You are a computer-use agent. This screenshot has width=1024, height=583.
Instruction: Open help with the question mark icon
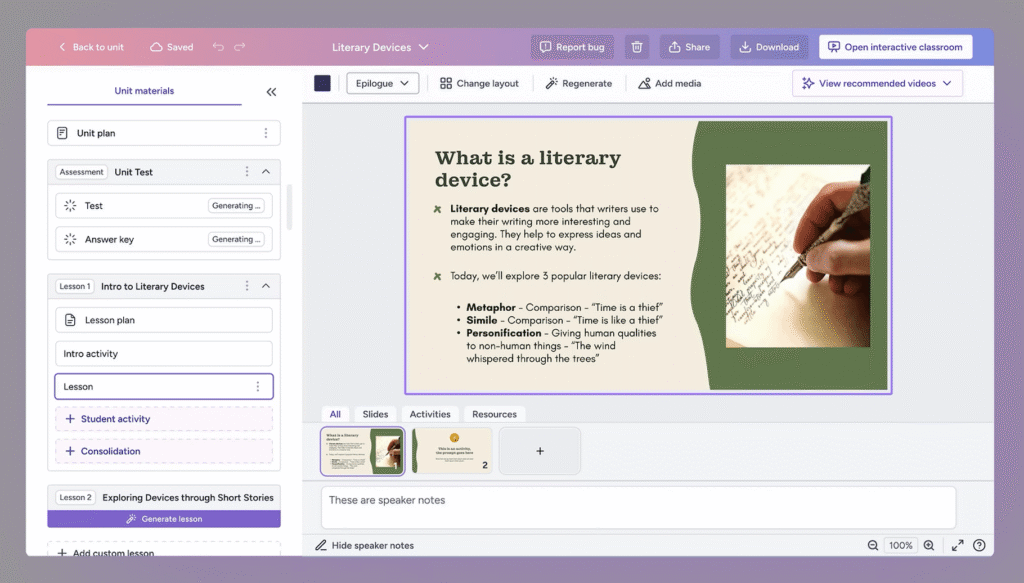[979, 545]
